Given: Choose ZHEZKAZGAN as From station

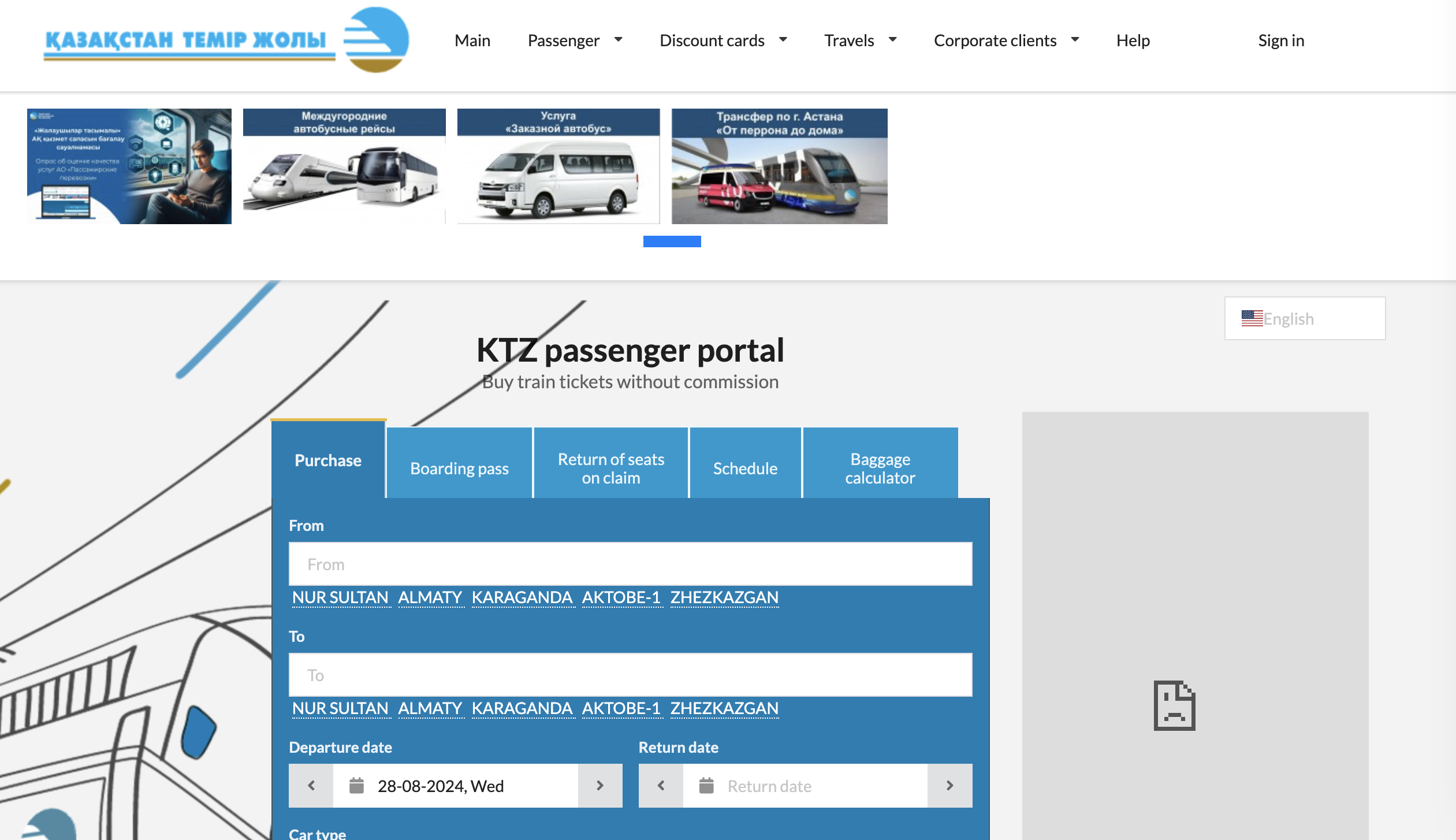Looking at the screenshot, I should [725, 597].
